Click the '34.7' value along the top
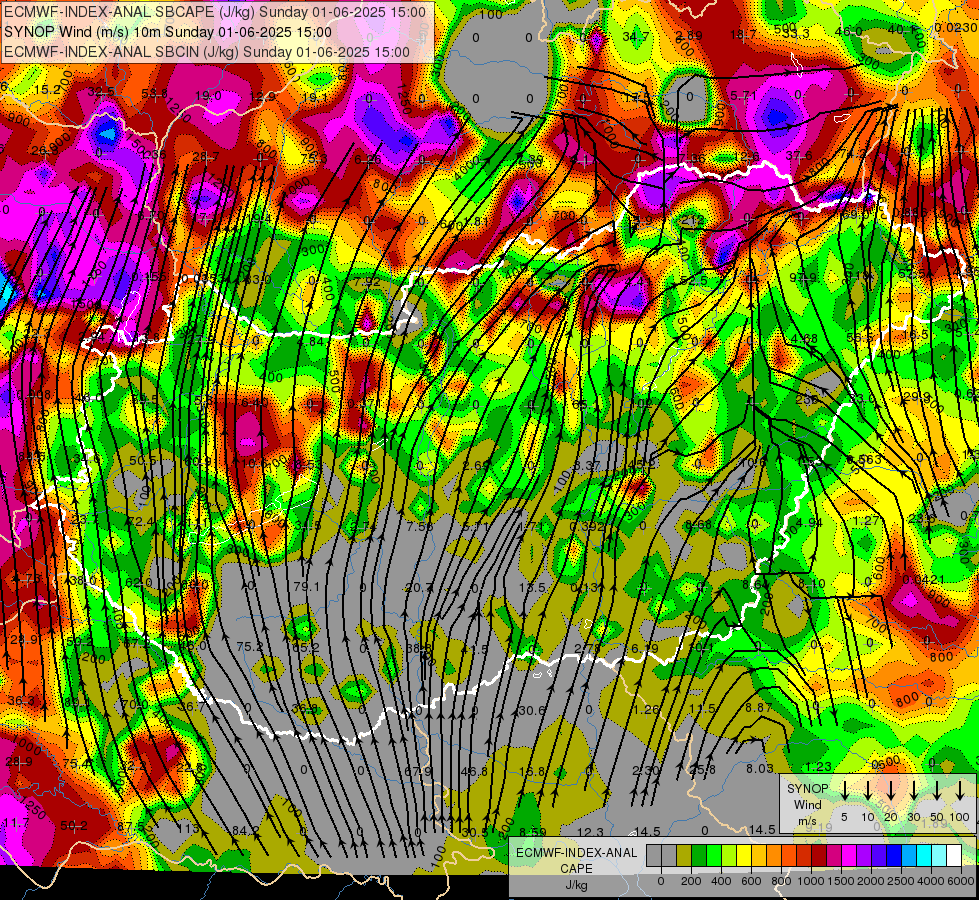979x900 pixels. click(x=636, y=37)
